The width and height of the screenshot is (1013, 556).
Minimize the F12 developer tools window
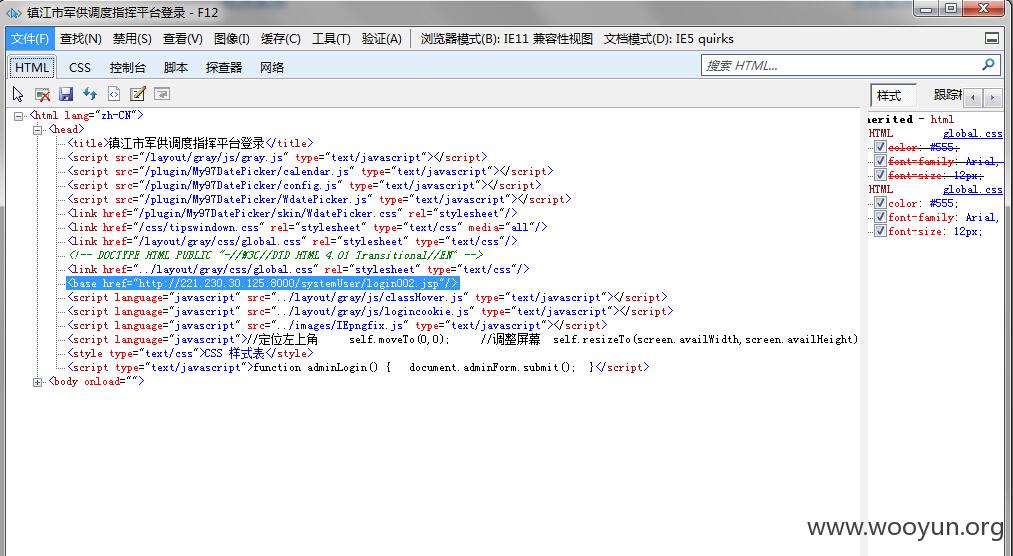[x=927, y=9]
